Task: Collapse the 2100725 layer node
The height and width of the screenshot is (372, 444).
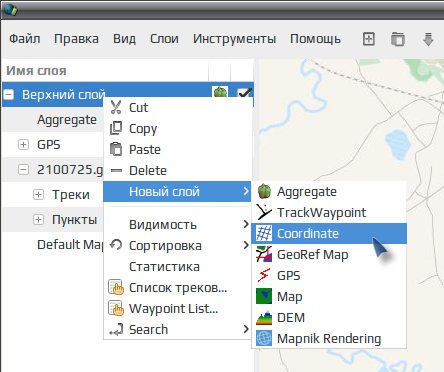Action: (x=23, y=169)
